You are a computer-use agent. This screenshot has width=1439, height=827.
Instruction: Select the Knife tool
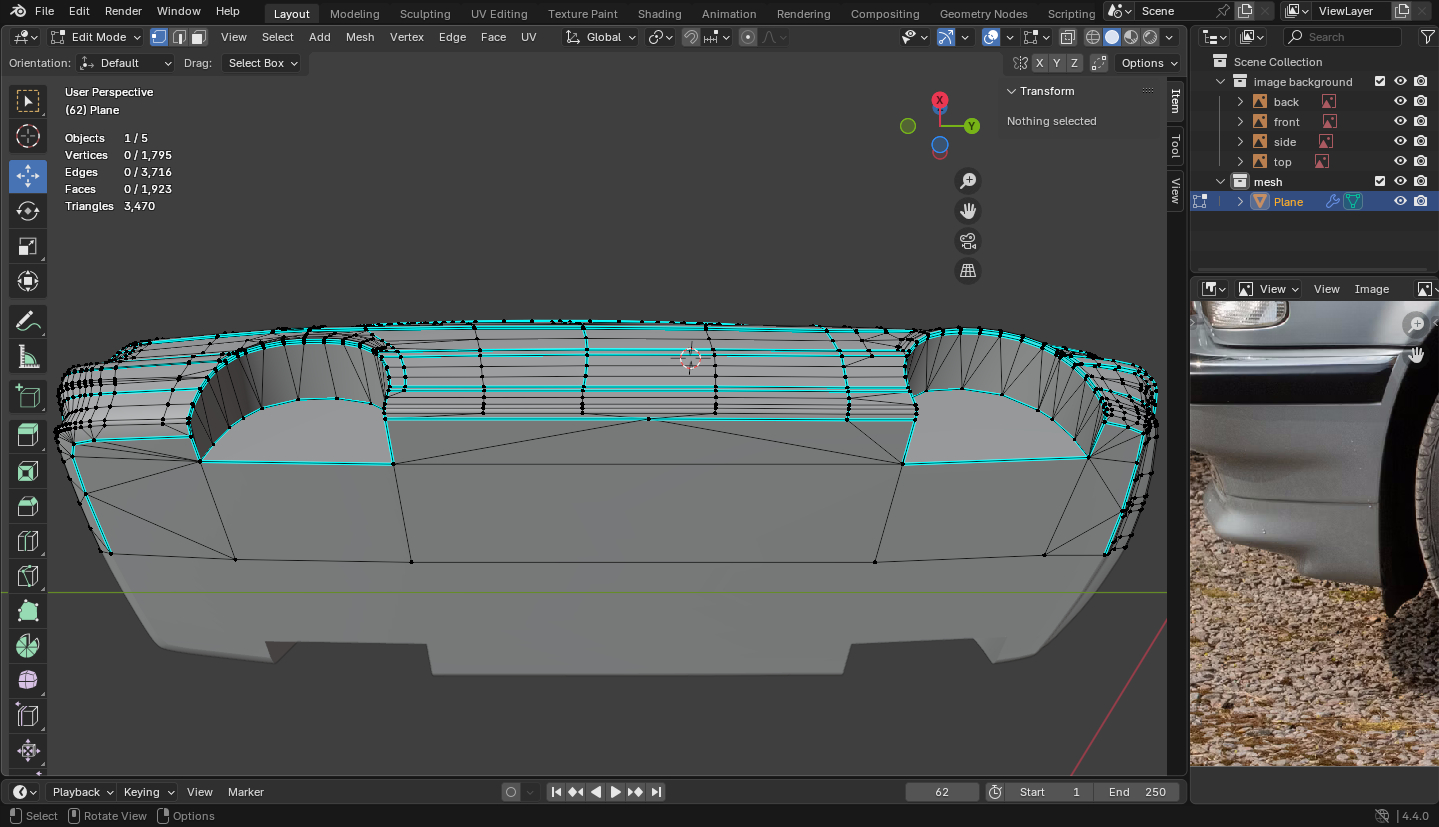click(28, 576)
